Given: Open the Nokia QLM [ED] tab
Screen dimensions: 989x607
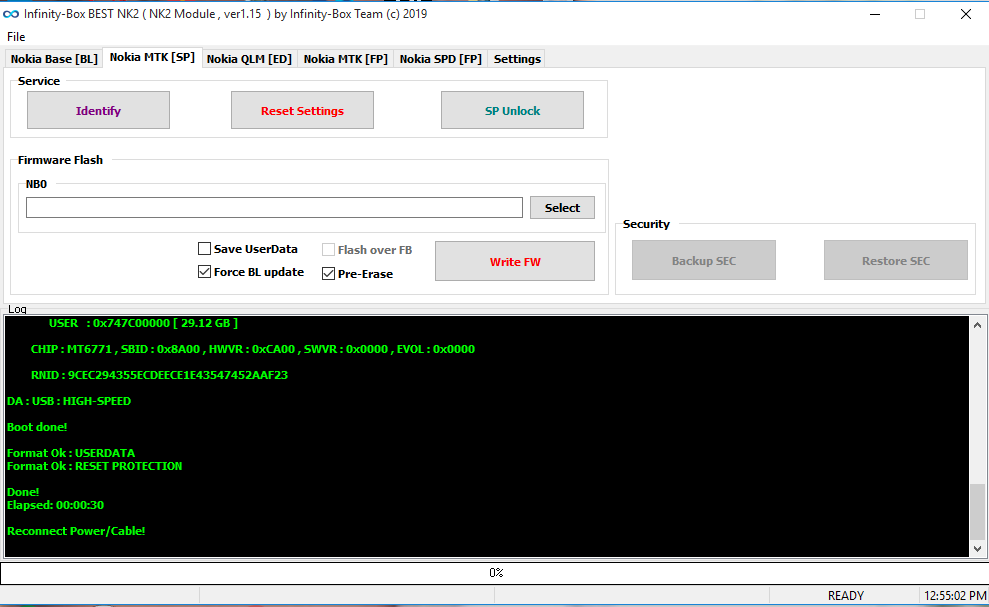Looking at the screenshot, I should [x=249, y=59].
